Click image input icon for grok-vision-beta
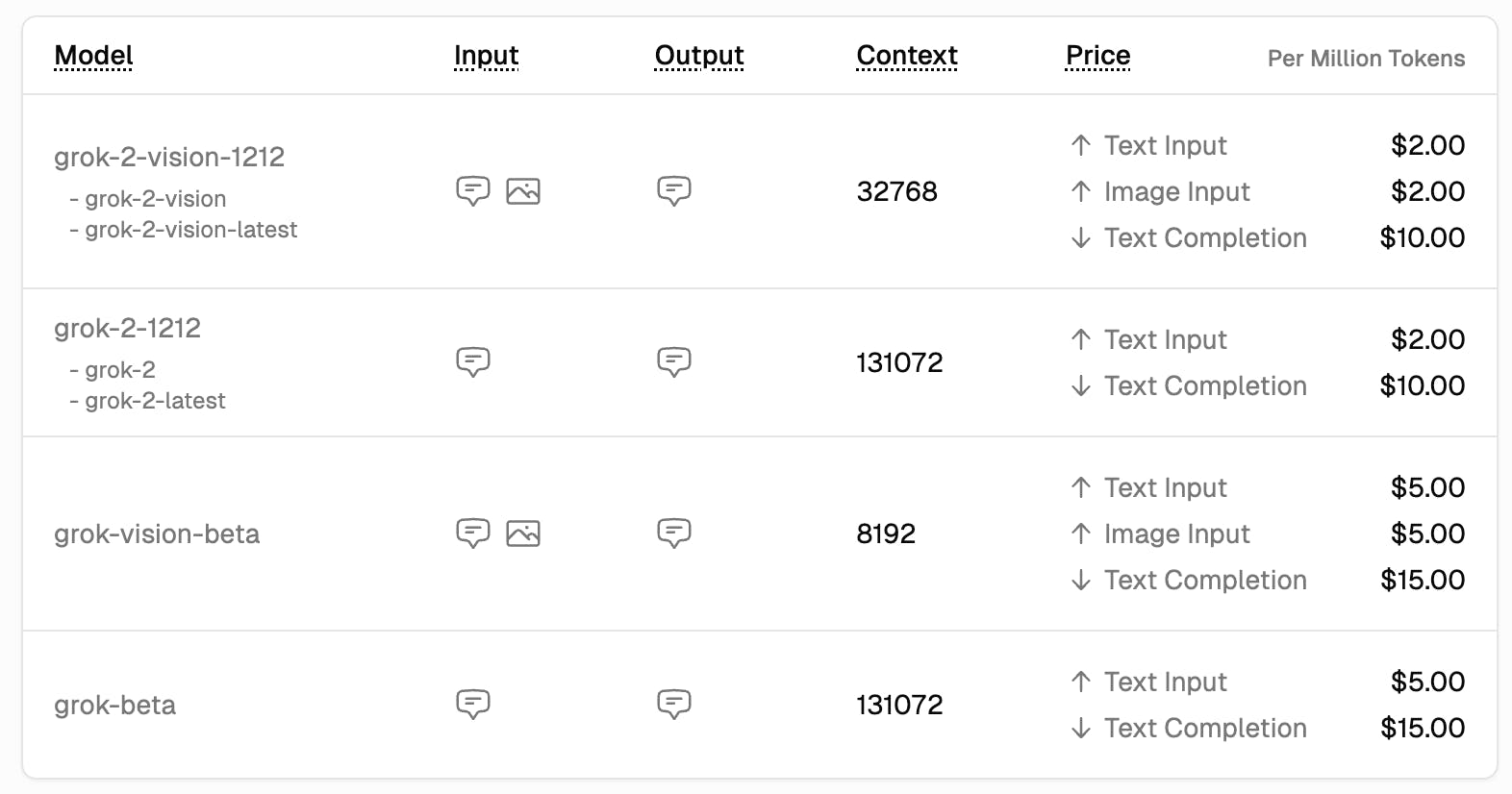Image resolution: width=1512 pixels, height=794 pixels. coord(523,533)
